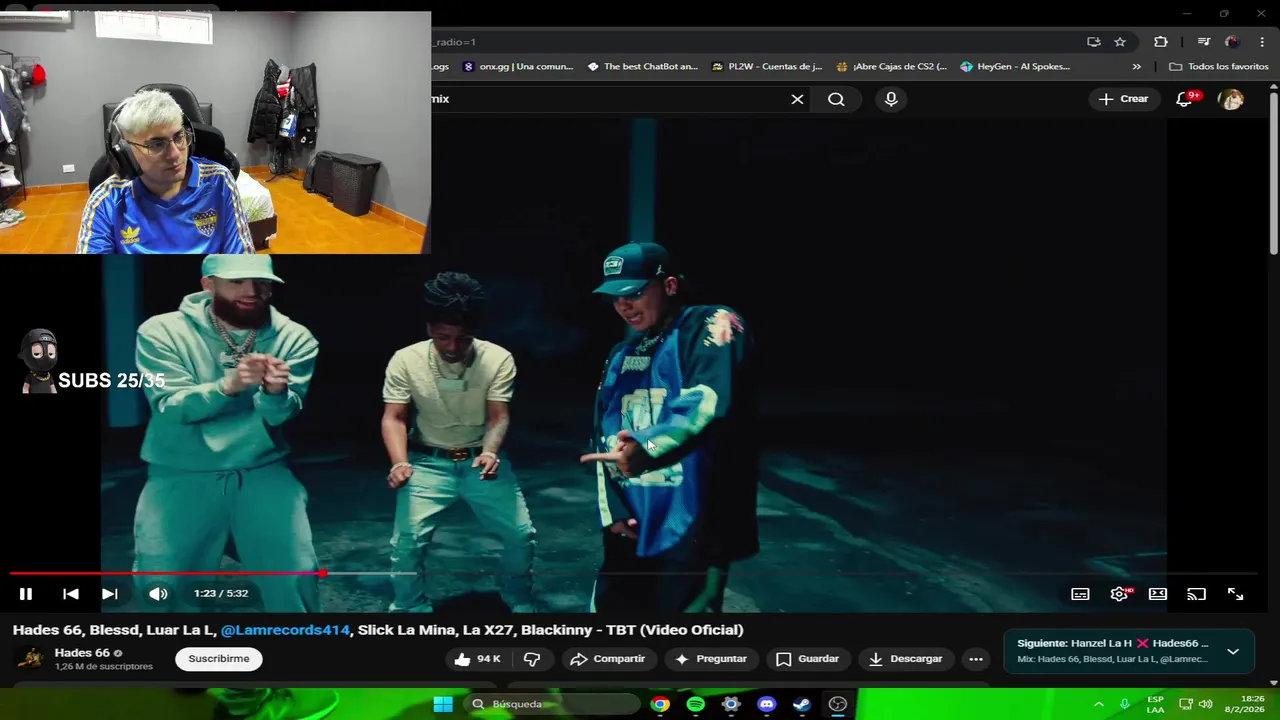The image size is (1280, 720).
Task: Open the settings gear app on taskbar
Action: 731,704
